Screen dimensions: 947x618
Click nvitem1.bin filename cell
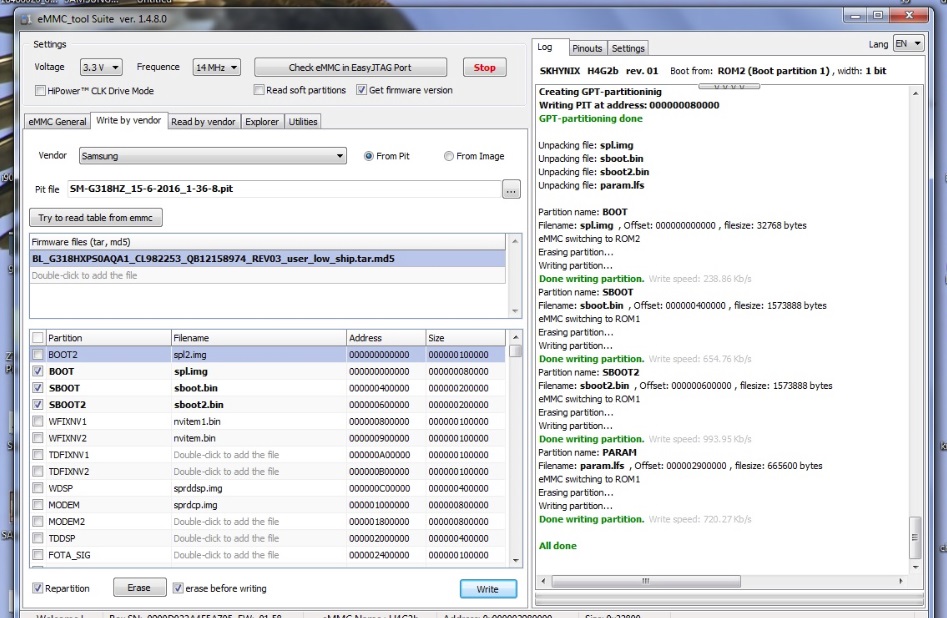[258, 421]
